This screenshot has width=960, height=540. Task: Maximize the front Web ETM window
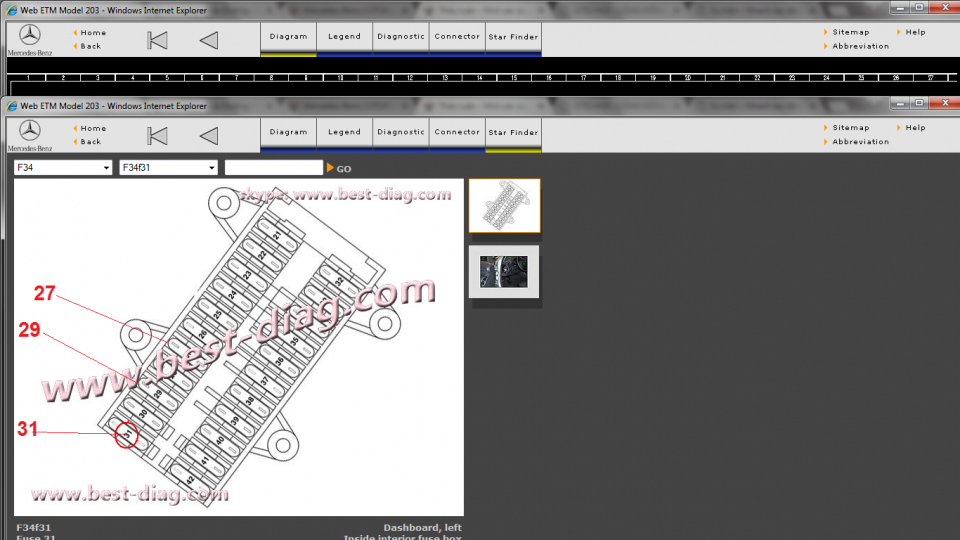pos(919,103)
